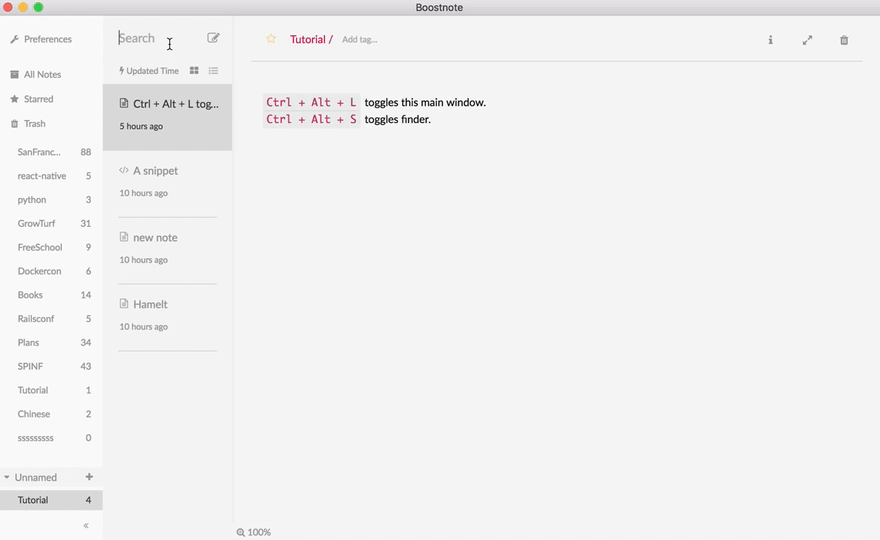The height and width of the screenshot is (540, 880).
Task: Open the Updated Time sort dropdown
Action: [149, 71]
